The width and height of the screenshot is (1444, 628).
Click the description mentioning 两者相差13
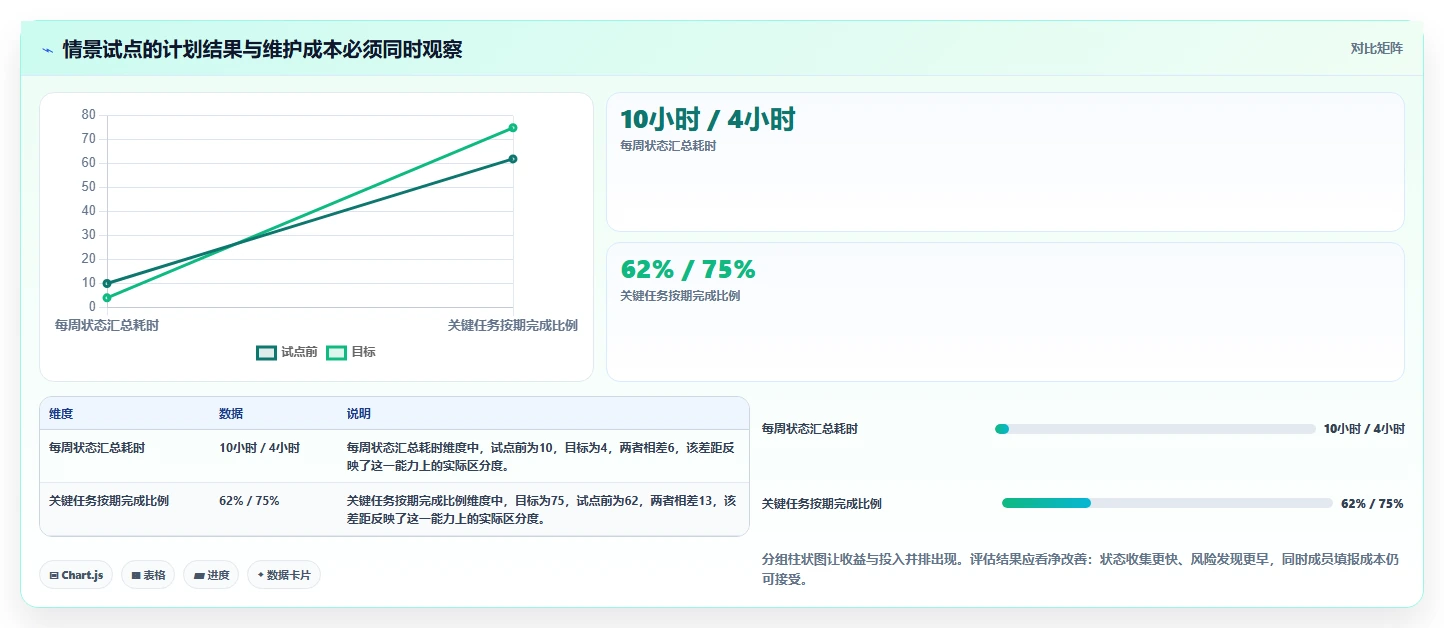(x=541, y=510)
